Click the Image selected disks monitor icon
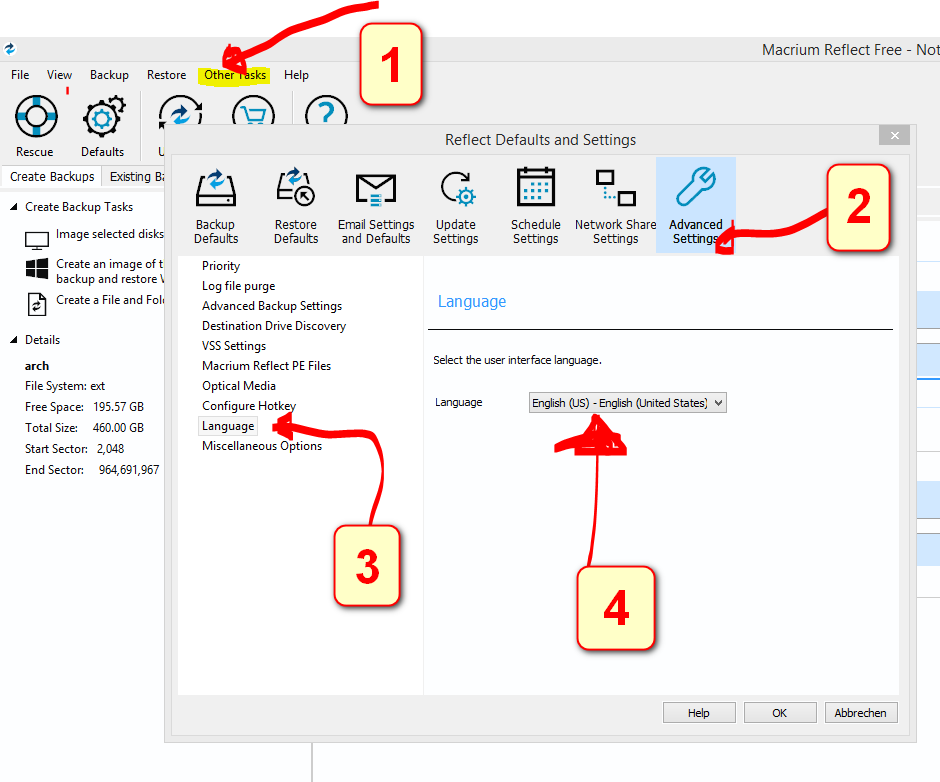The width and height of the screenshot is (940, 782). (x=37, y=240)
